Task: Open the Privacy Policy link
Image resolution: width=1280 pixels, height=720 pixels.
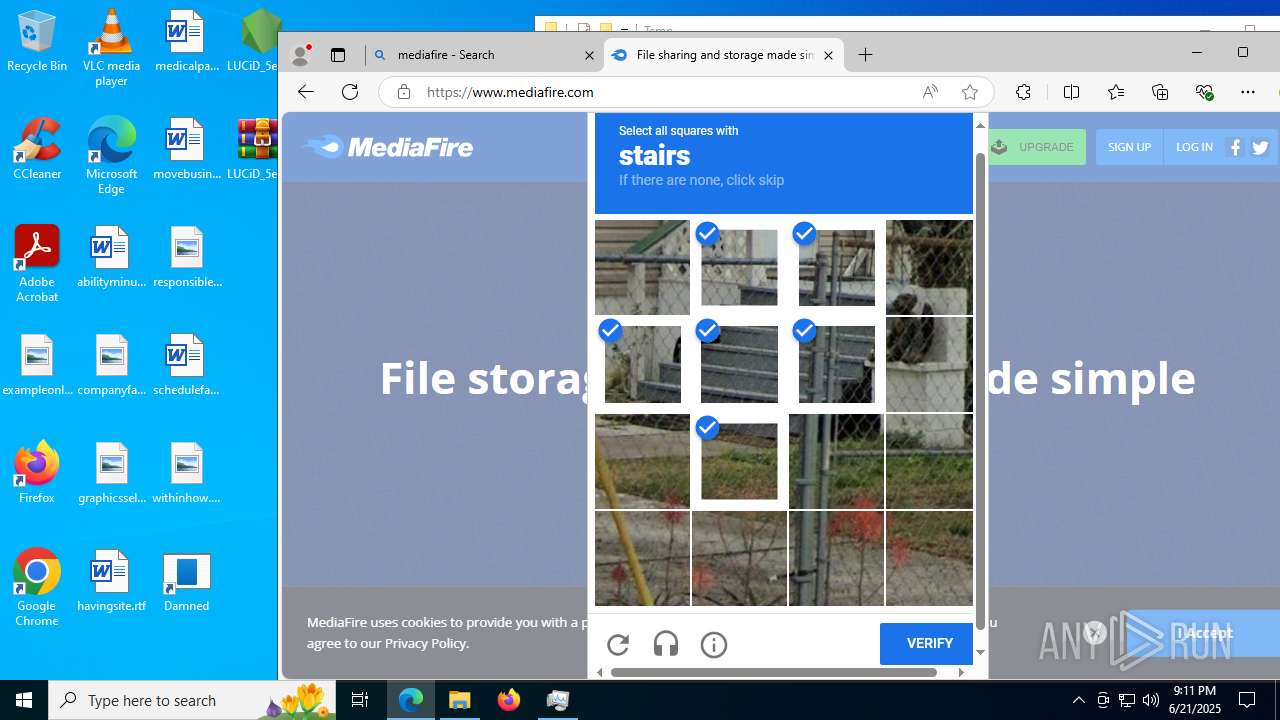Action: pos(425,643)
